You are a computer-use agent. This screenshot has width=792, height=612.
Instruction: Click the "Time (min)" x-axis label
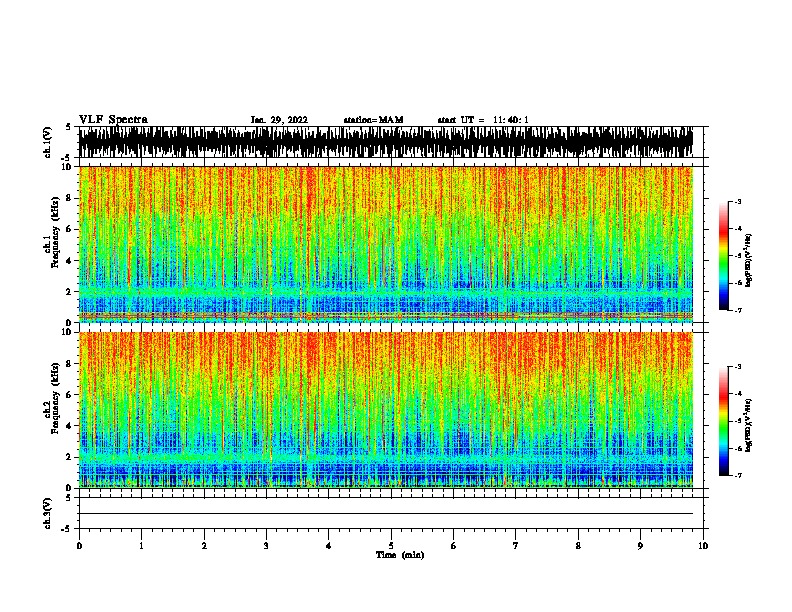click(x=400, y=555)
